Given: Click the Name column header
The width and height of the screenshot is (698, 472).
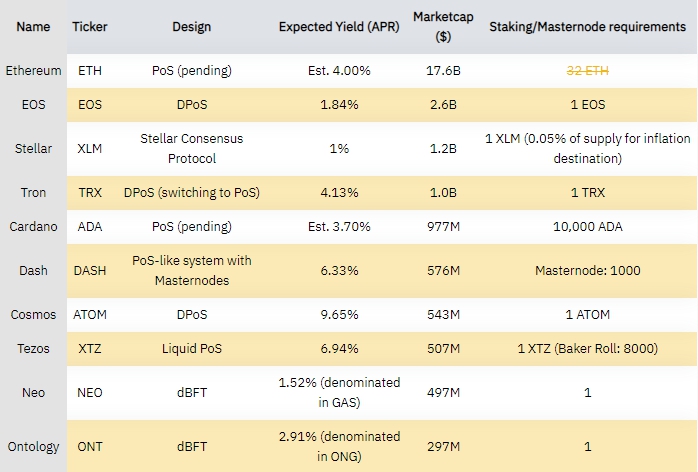Looking at the screenshot, I should (x=32, y=26).
